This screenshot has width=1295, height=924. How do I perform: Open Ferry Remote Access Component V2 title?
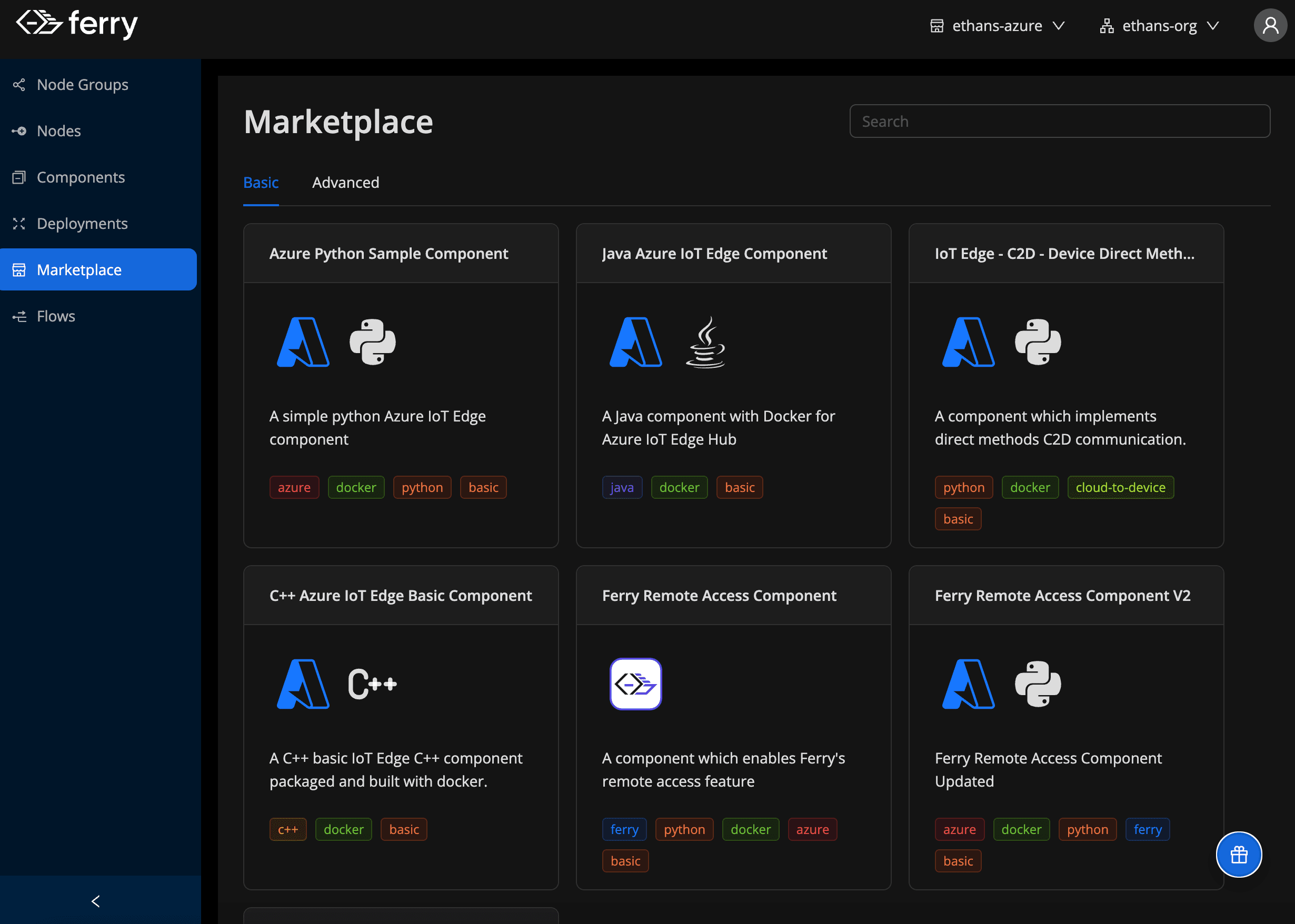click(x=1062, y=596)
